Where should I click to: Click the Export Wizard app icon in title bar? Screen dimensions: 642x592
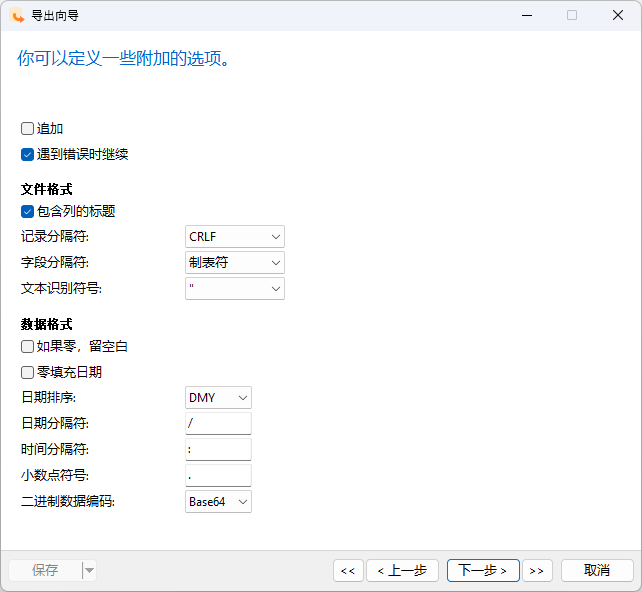(x=17, y=16)
